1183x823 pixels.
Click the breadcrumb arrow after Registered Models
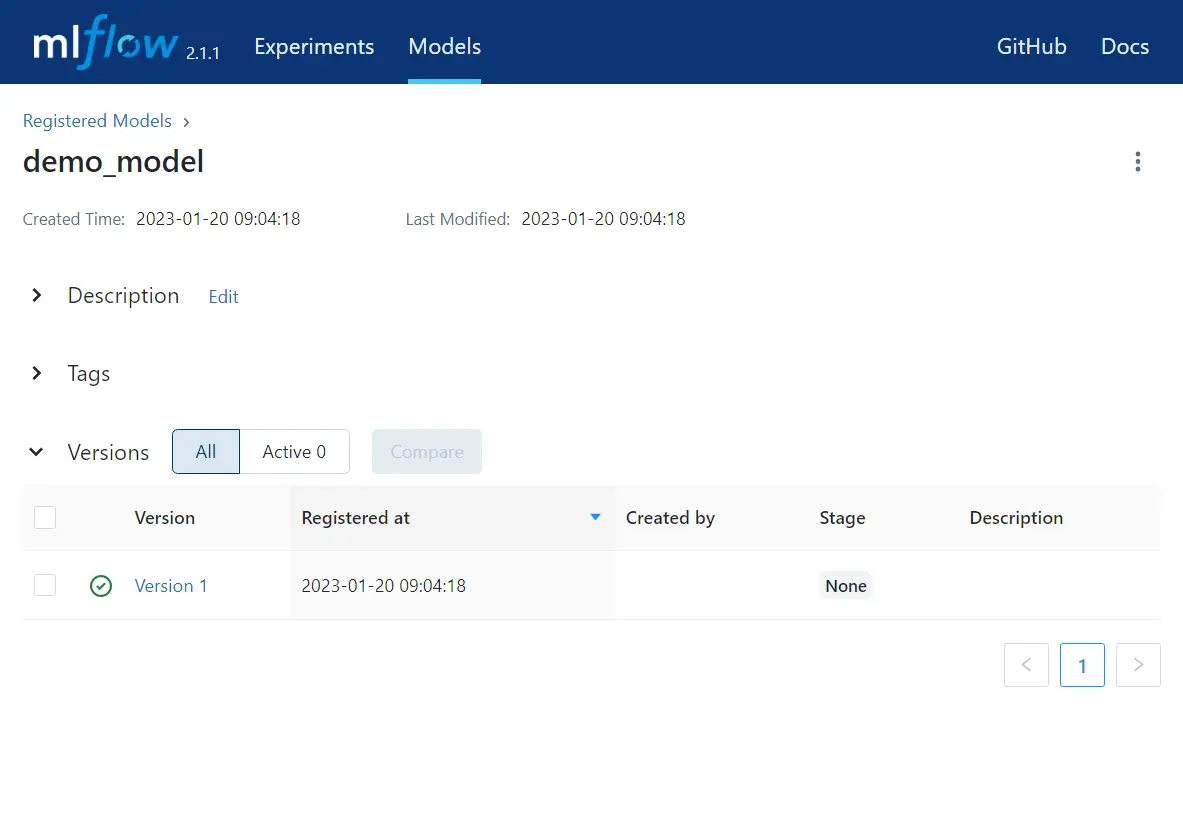tap(186, 121)
